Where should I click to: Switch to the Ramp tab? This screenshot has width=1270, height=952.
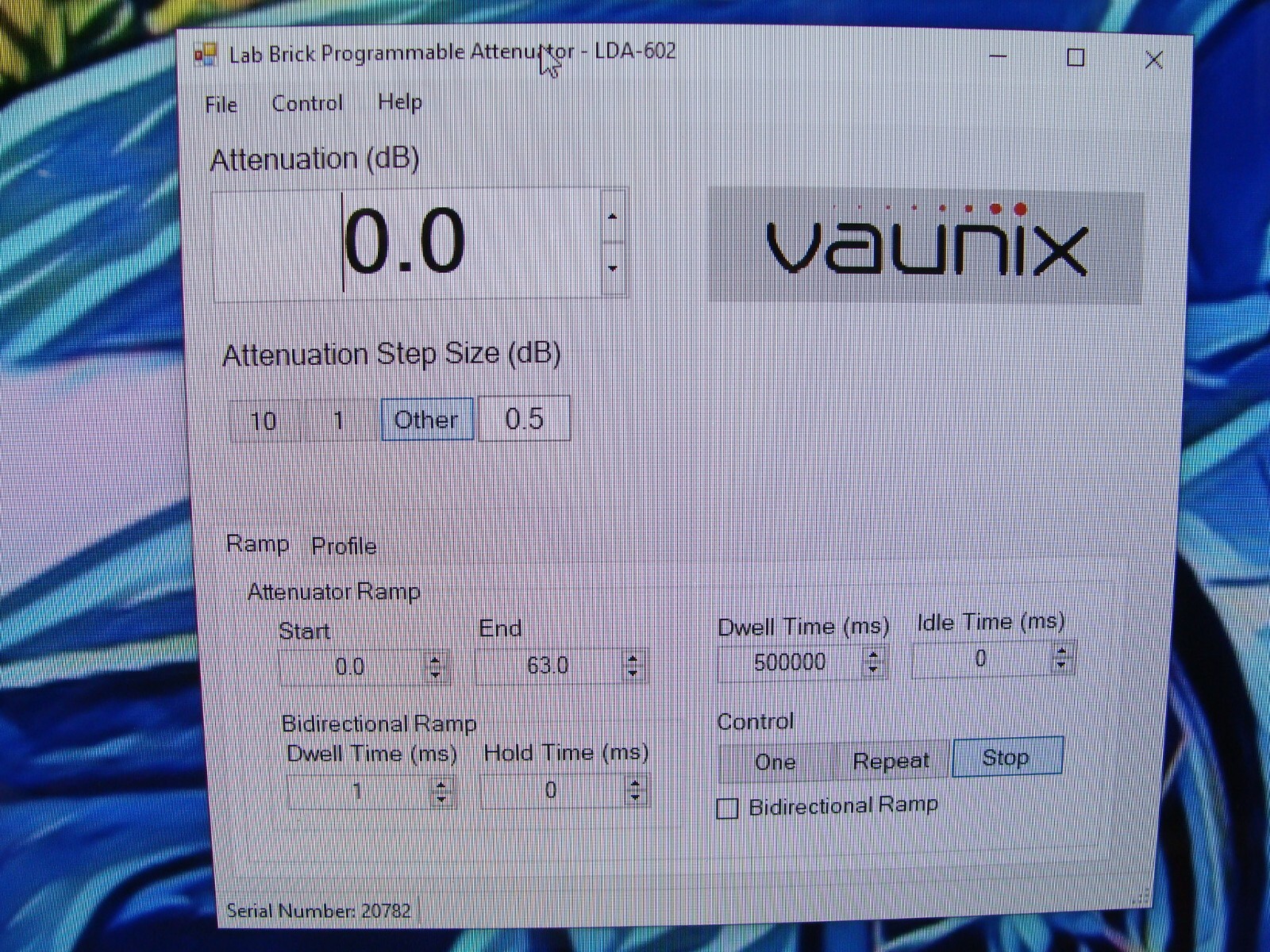(257, 543)
